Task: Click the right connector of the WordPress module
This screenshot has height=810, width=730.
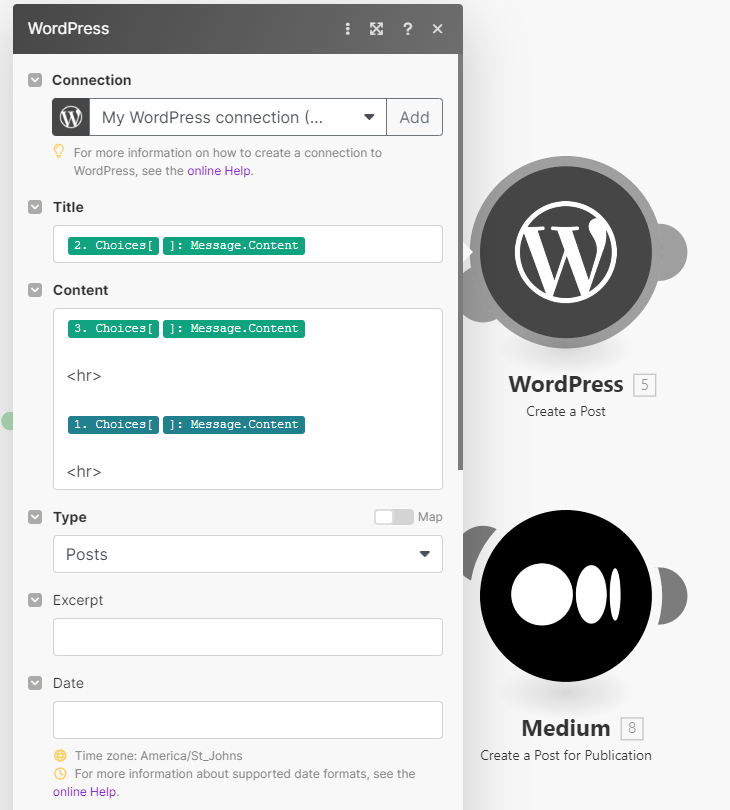Action: point(673,252)
